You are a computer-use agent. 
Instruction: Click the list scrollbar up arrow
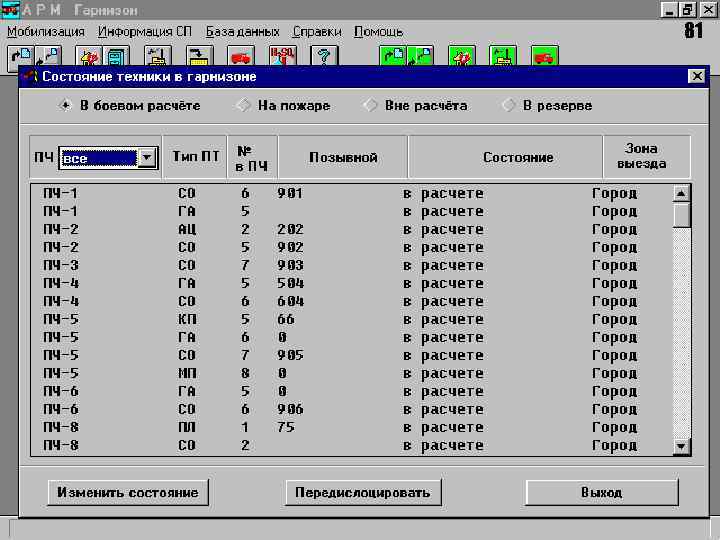(681, 193)
